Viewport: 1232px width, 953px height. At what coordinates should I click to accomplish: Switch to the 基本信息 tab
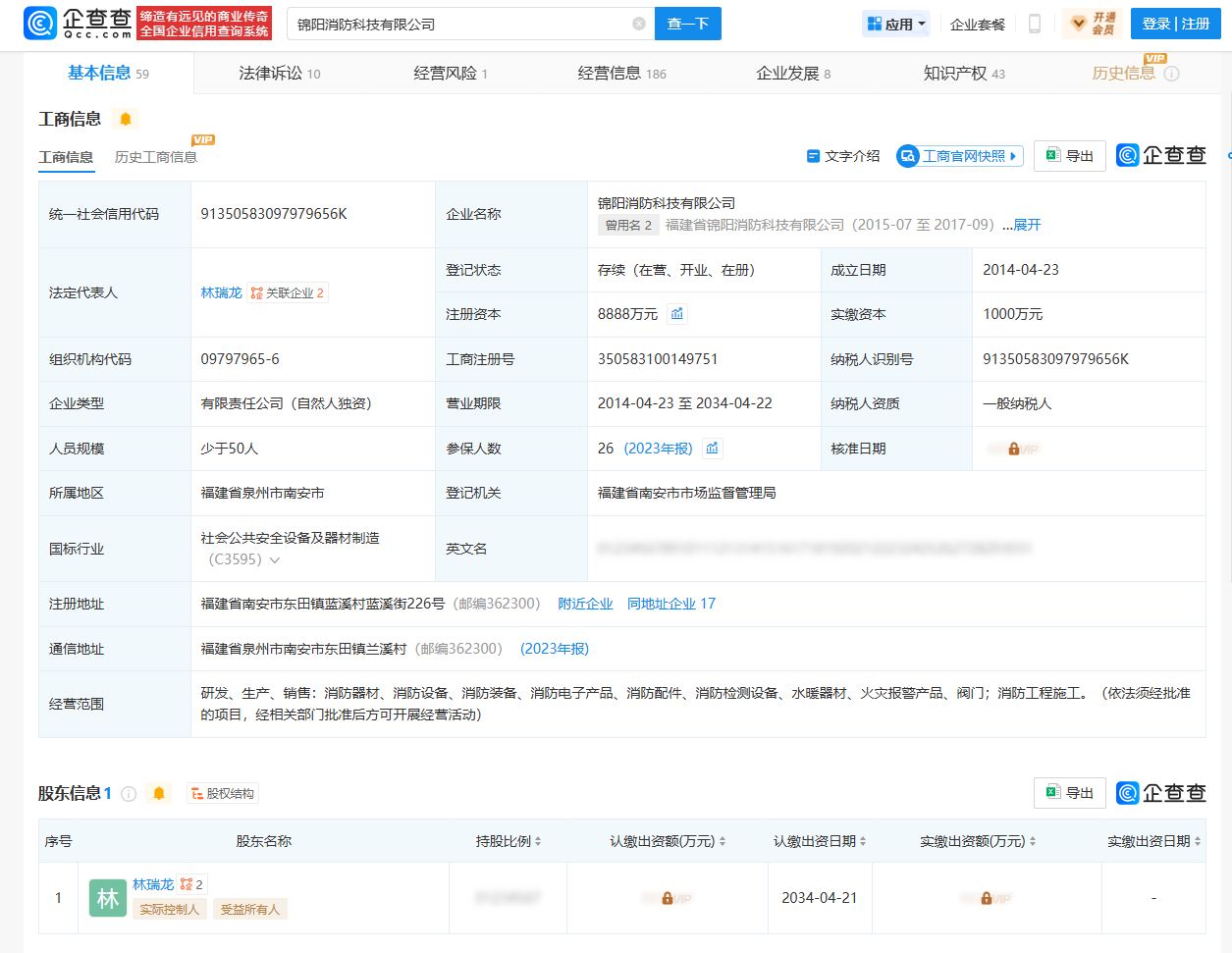(x=108, y=73)
